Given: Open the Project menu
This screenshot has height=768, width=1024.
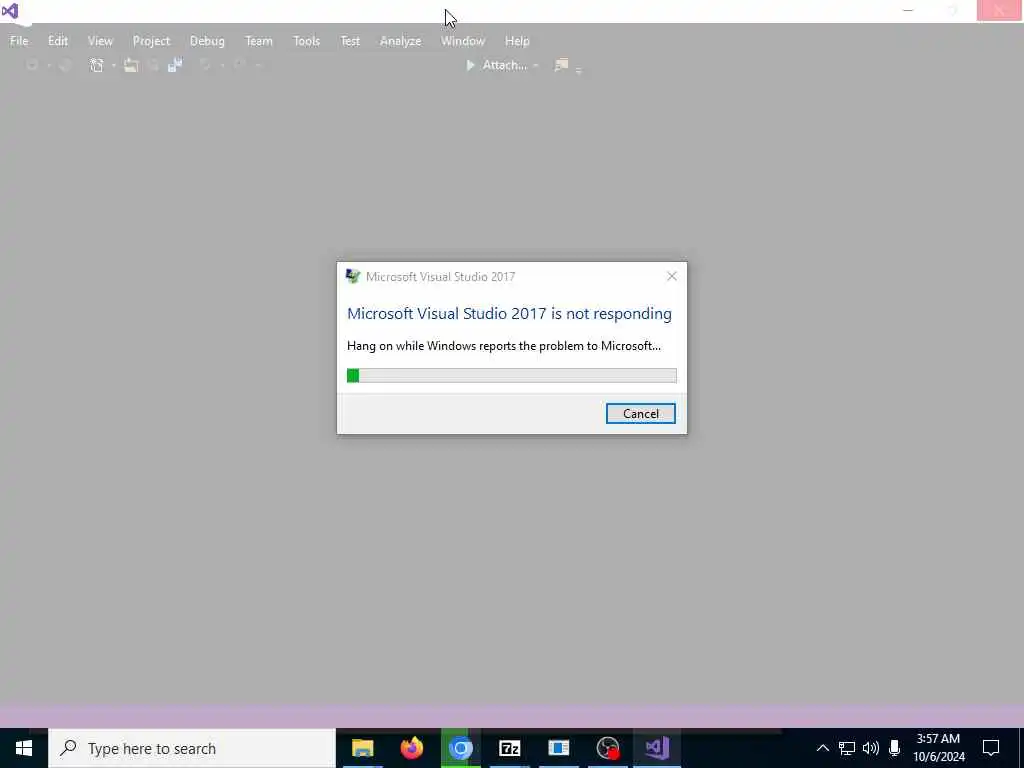Looking at the screenshot, I should pos(151,40).
